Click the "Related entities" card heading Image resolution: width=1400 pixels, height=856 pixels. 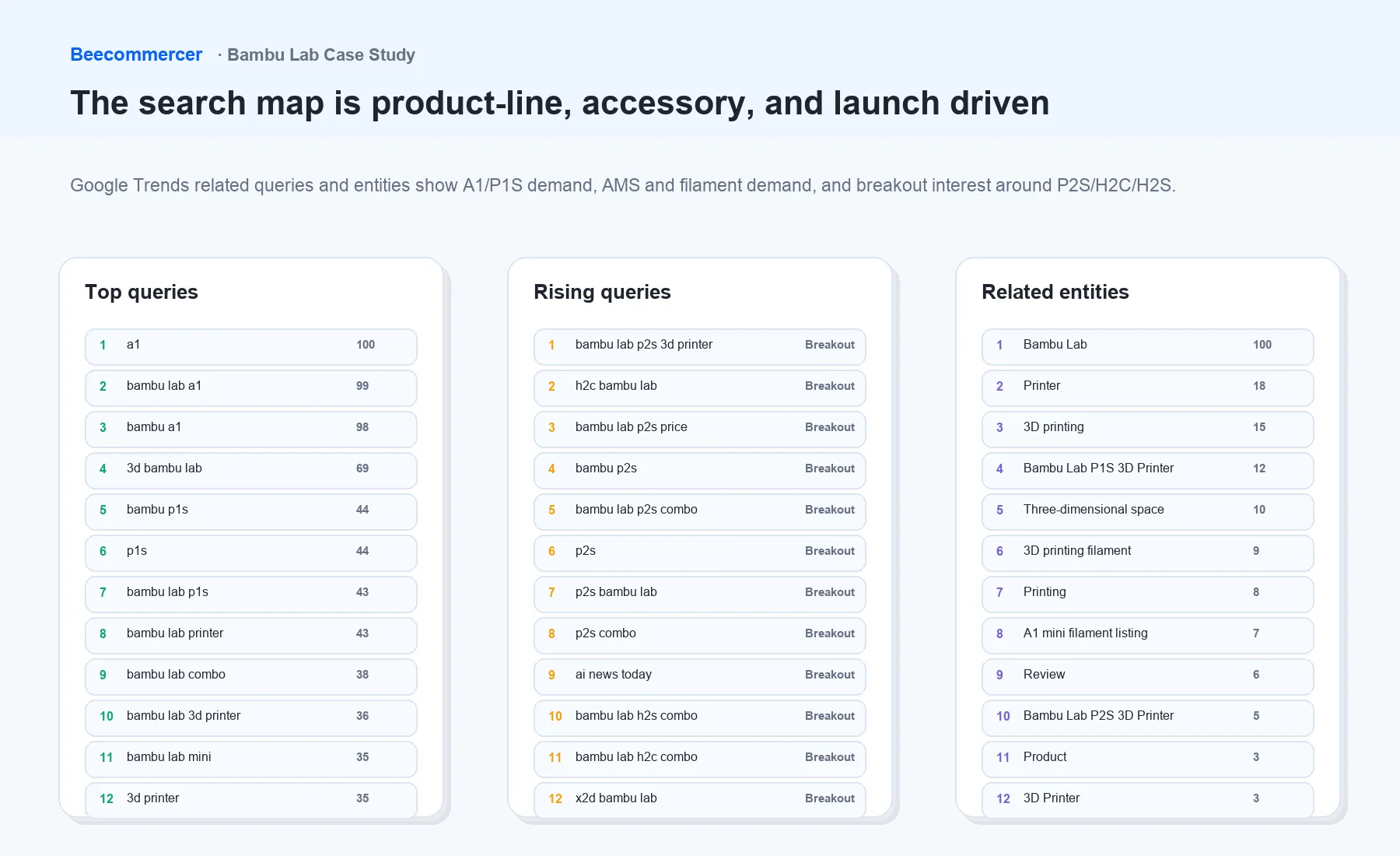tap(1055, 292)
